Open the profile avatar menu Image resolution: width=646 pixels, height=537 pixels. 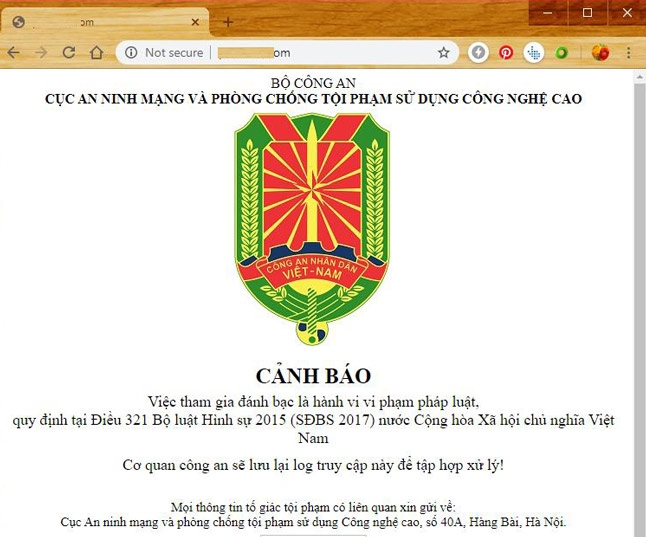[600, 53]
